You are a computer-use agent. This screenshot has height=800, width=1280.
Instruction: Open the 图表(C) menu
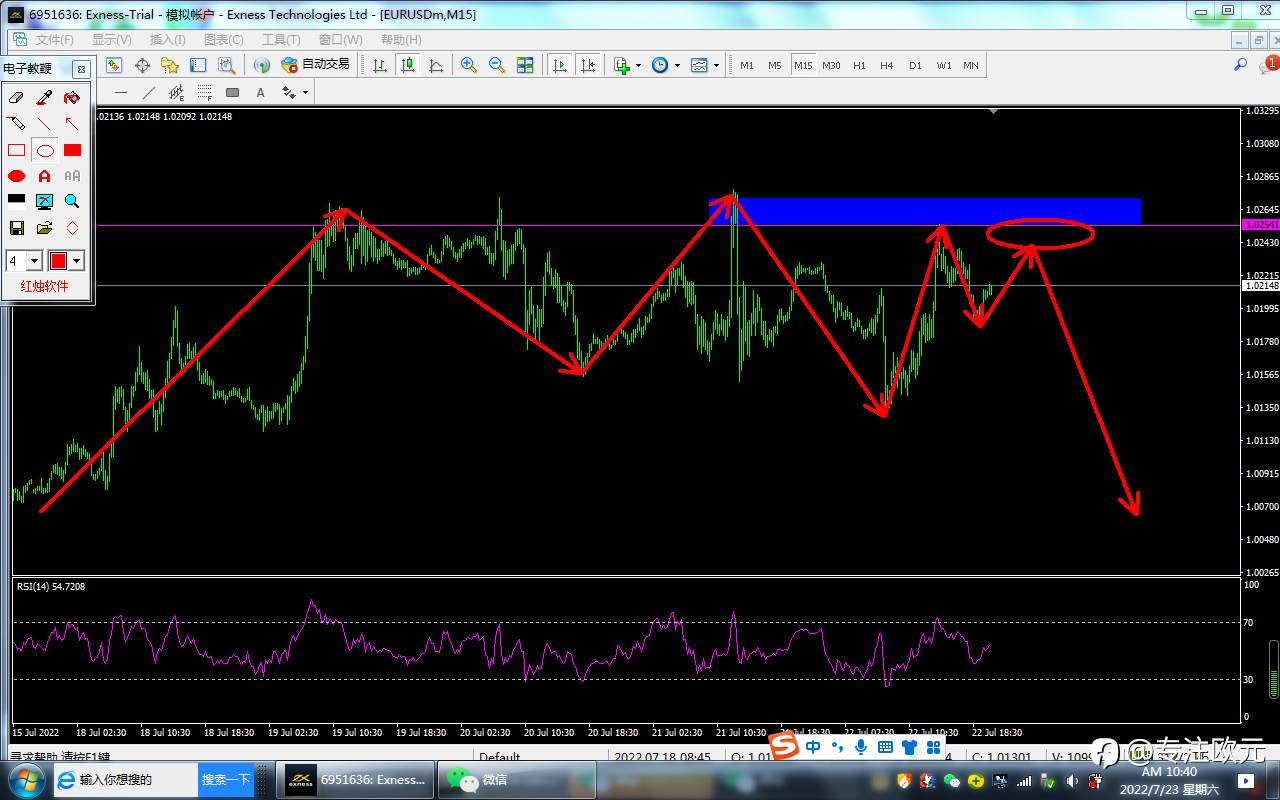(x=223, y=40)
